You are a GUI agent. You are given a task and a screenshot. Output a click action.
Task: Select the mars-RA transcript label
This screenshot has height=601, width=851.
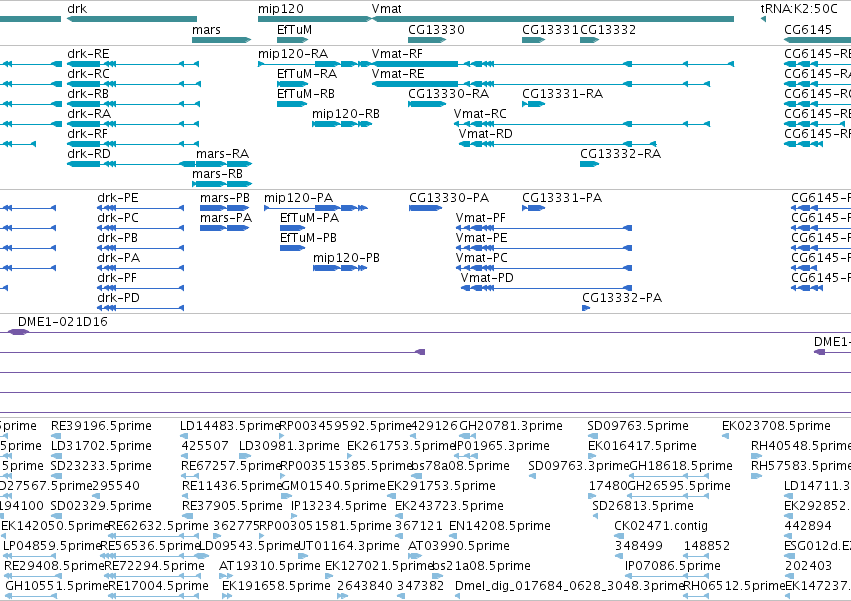coord(223,154)
